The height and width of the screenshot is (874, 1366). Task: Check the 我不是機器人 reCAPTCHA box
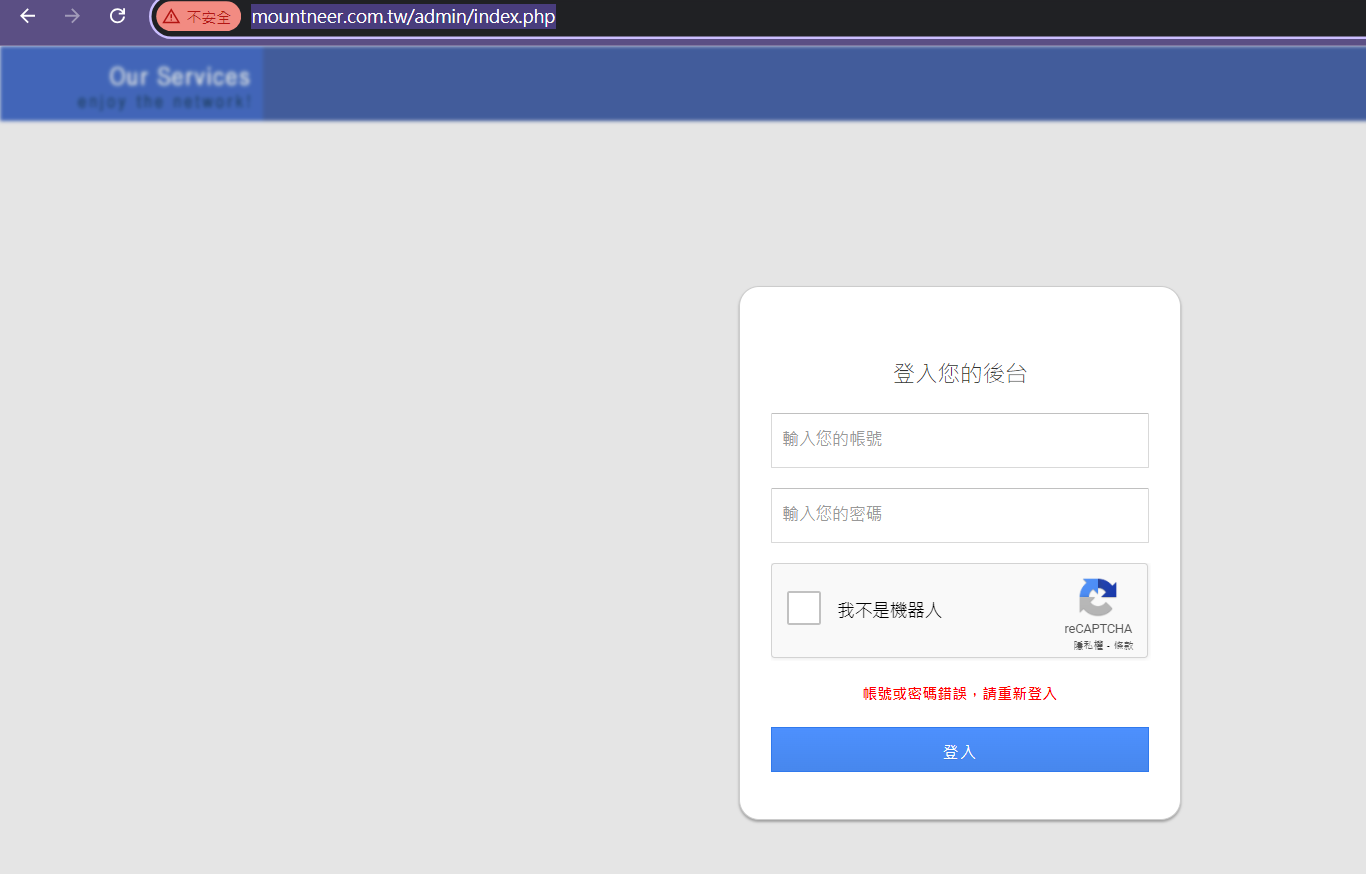[804, 608]
